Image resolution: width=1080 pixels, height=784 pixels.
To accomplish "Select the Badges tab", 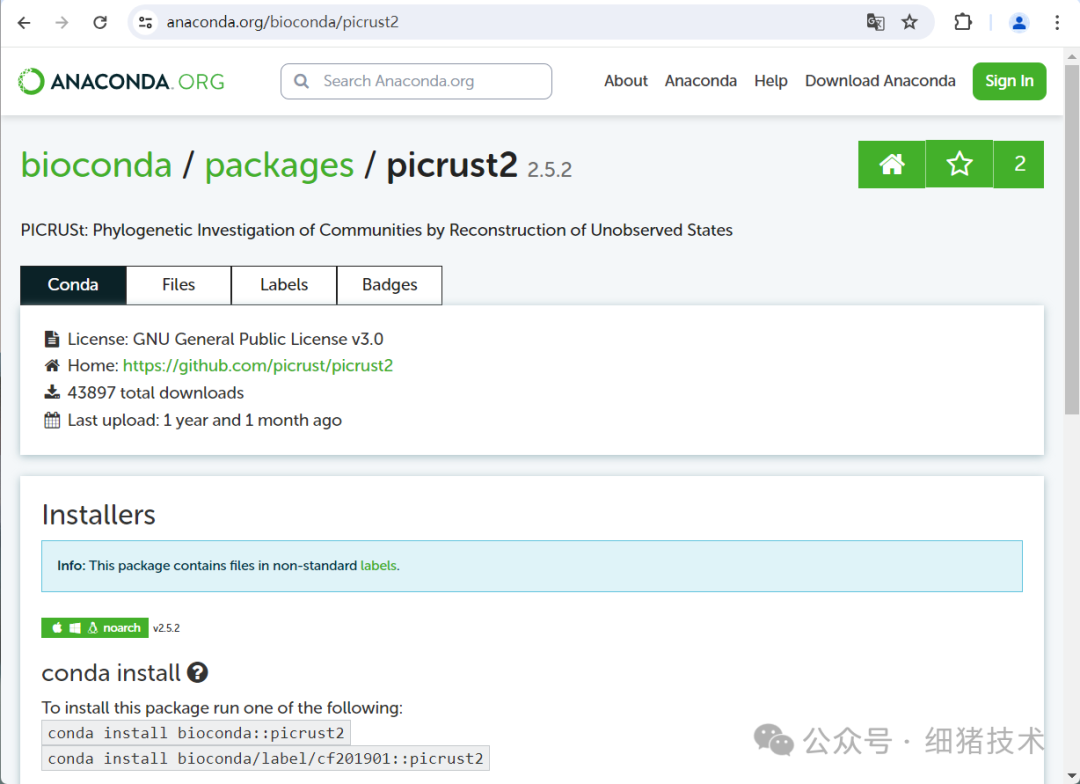I will (389, 285).
